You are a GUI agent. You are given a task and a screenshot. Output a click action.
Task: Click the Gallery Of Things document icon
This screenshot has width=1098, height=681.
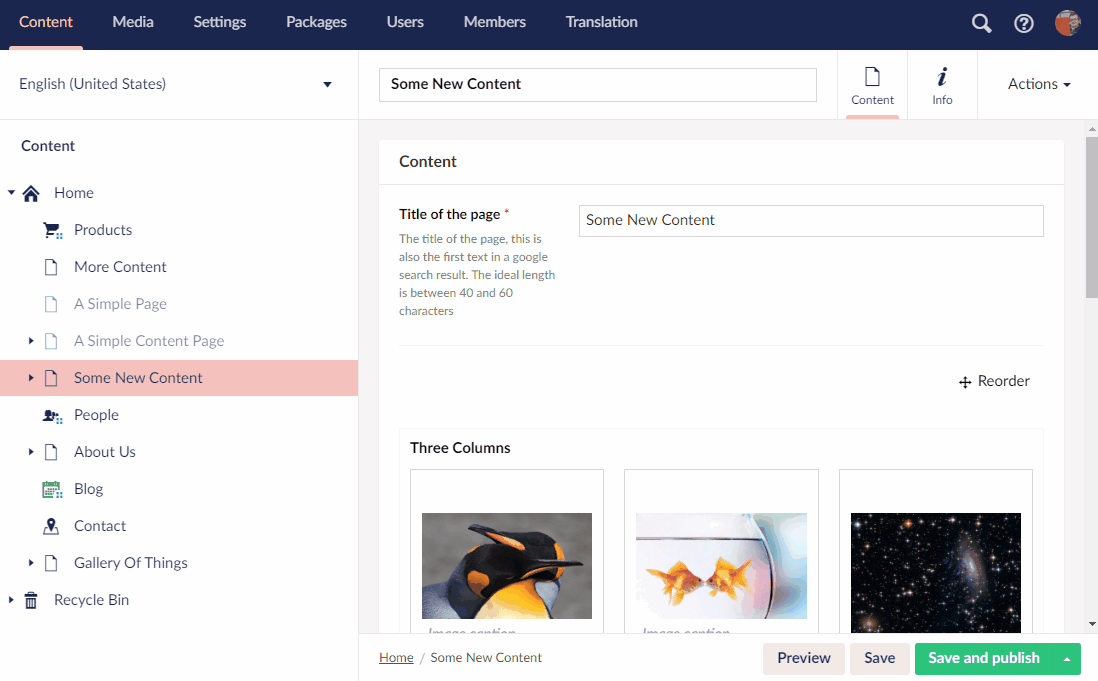pyautogui.click(x=51, y=563)
